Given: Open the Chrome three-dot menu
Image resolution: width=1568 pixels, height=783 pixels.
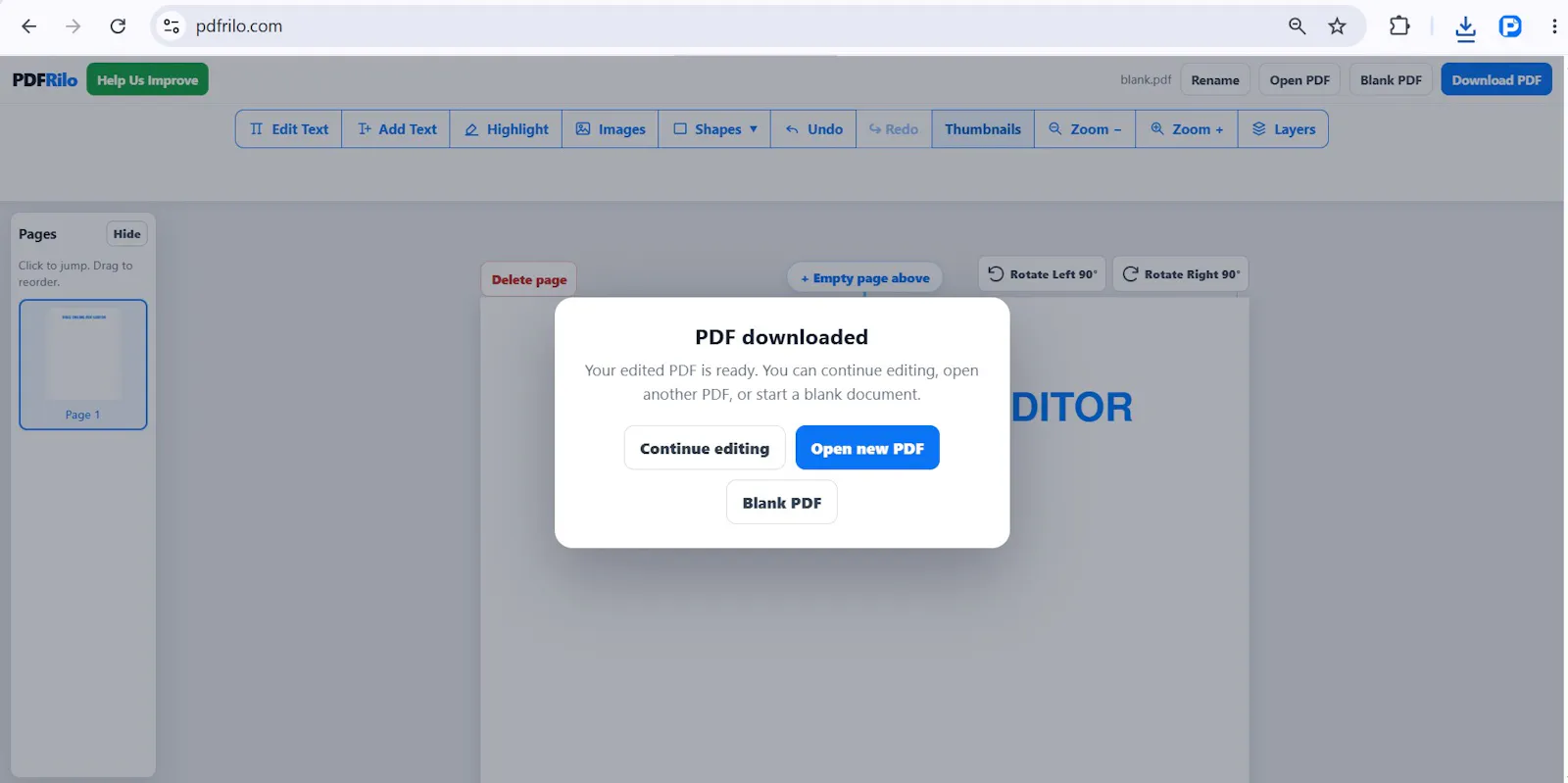Looking at the screenshot, I should (1554, 26).
